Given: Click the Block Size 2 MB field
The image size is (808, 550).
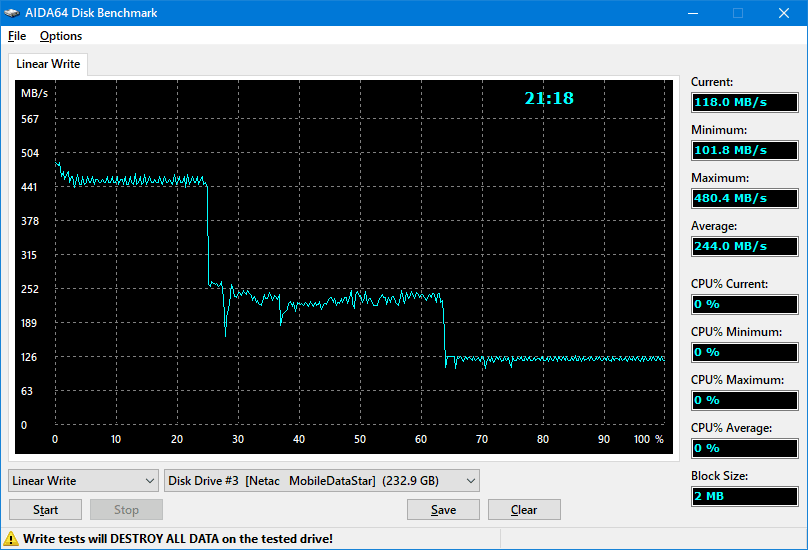Looking at the screenshot, I should [744, 496].
